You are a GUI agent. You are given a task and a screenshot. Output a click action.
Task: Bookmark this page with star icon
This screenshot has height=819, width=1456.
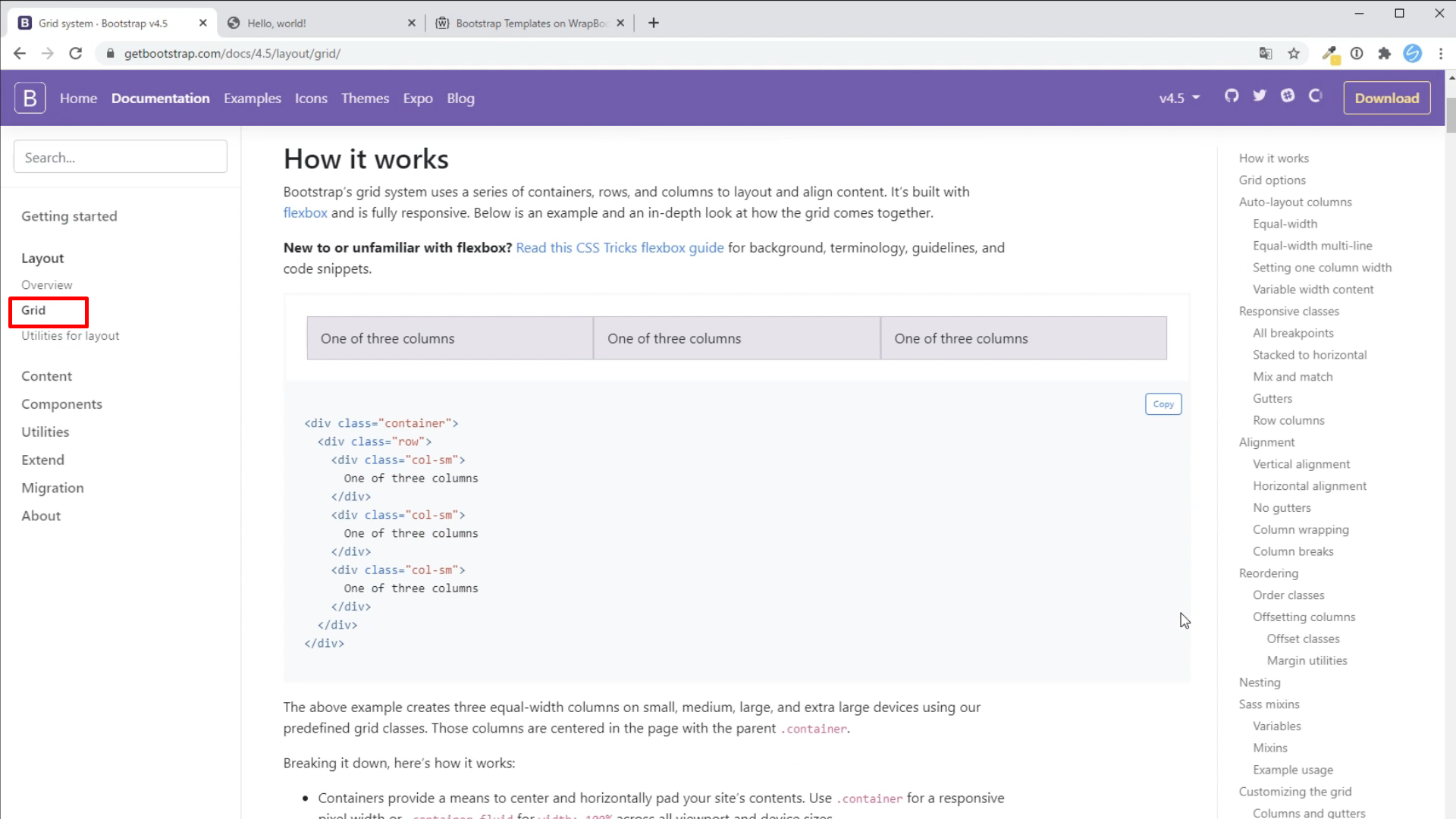click(x=1294, y=53)
